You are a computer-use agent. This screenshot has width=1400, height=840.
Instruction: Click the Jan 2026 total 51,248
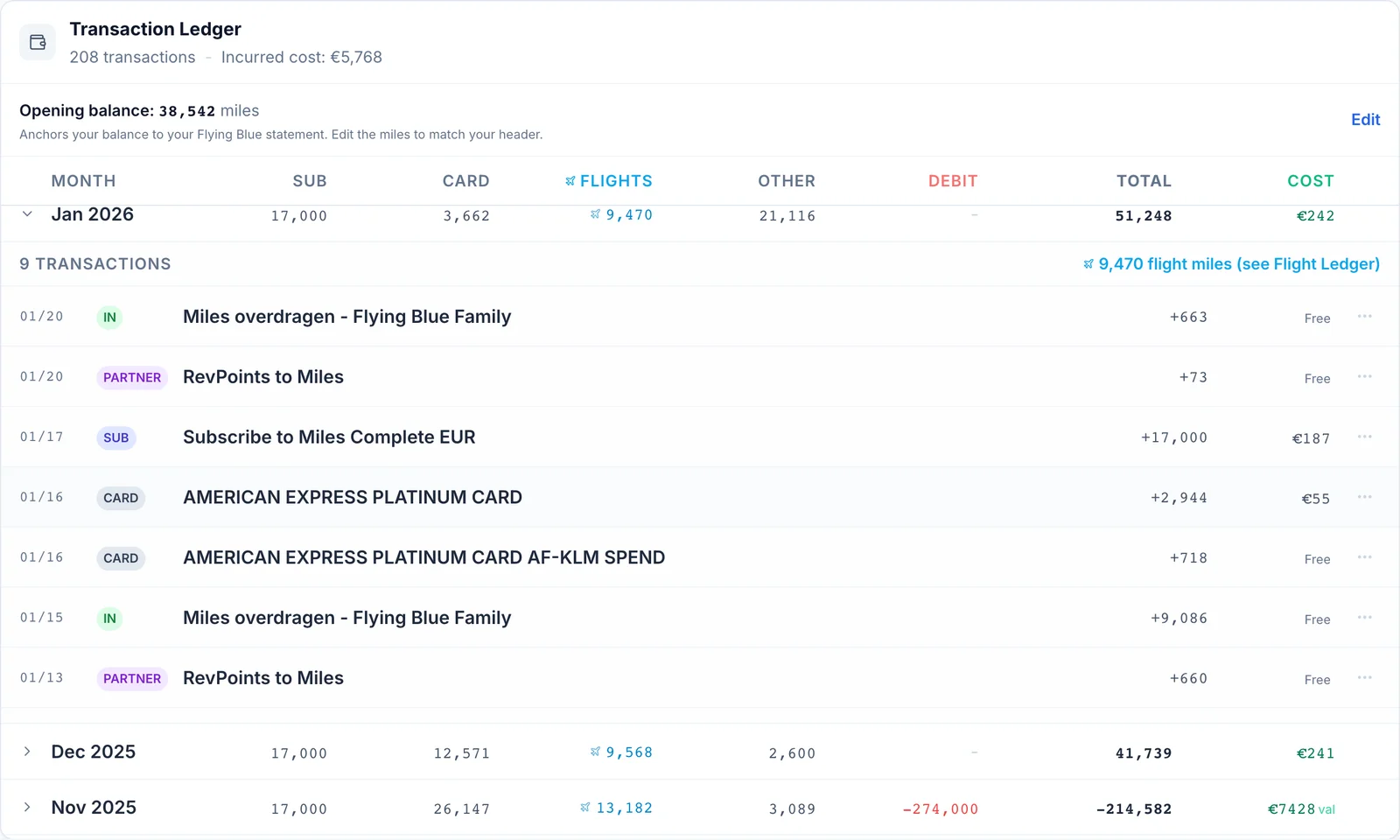[x=1143, y=216]
